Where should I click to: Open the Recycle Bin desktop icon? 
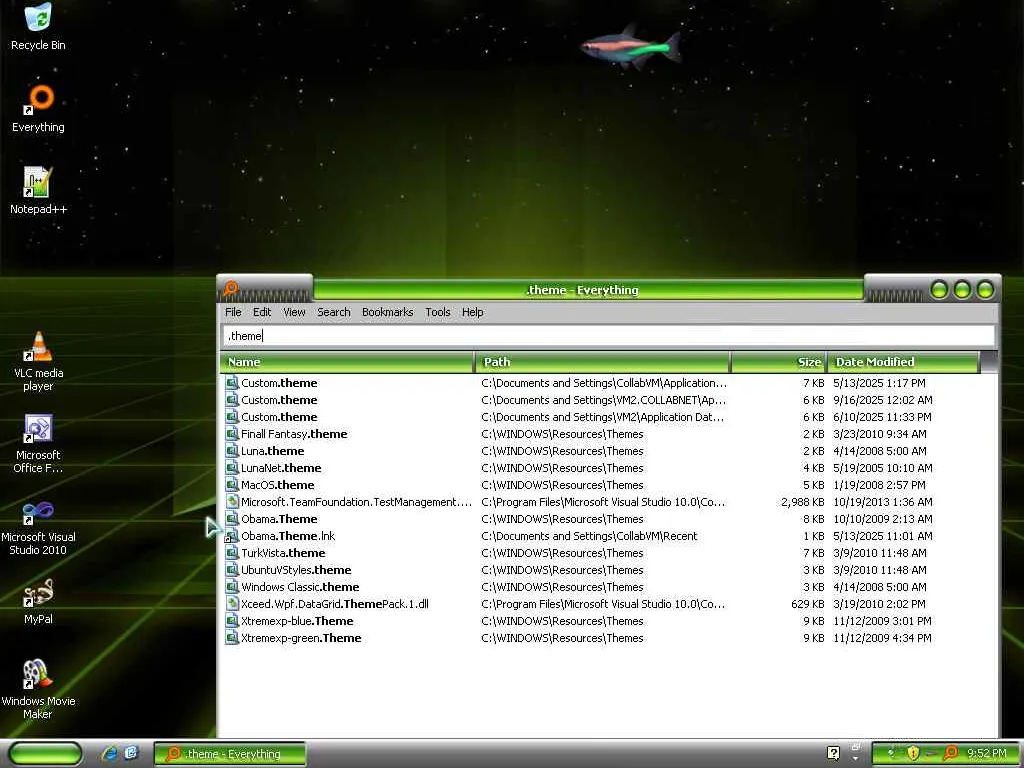(x=38, y=26)
